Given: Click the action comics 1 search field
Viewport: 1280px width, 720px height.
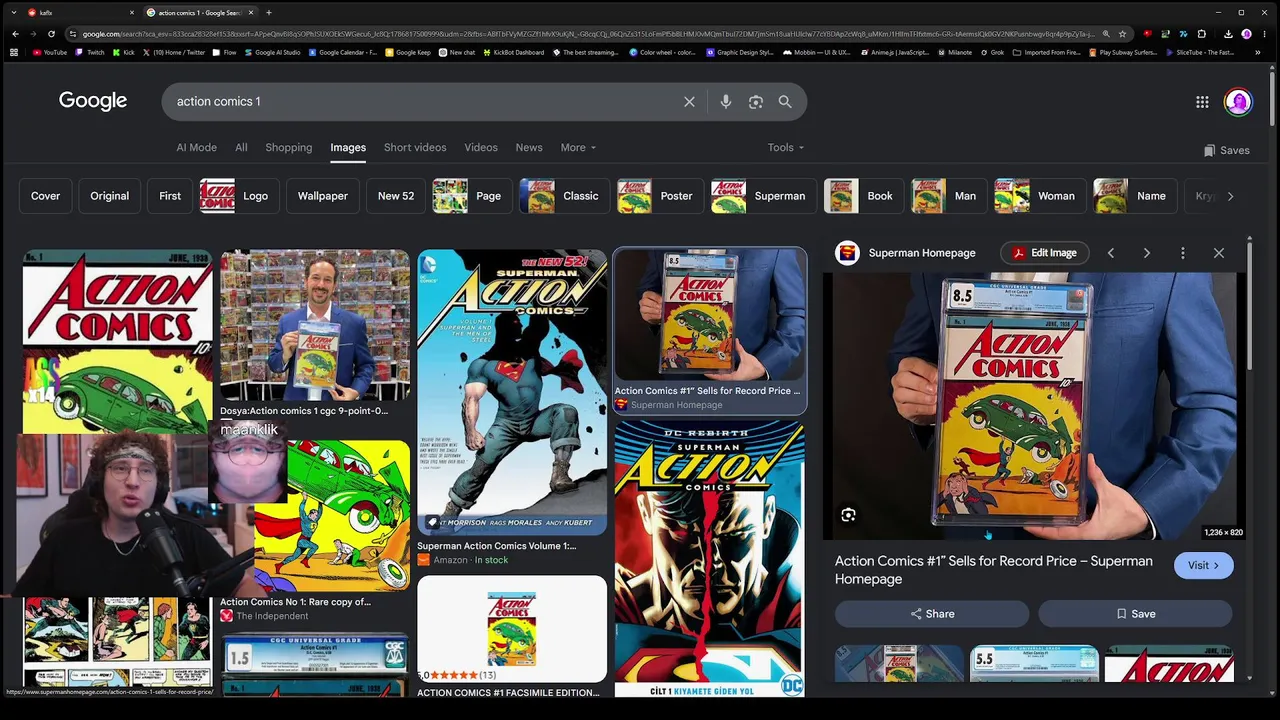Looking at the screenshot, I should click(x=422, y=101).
